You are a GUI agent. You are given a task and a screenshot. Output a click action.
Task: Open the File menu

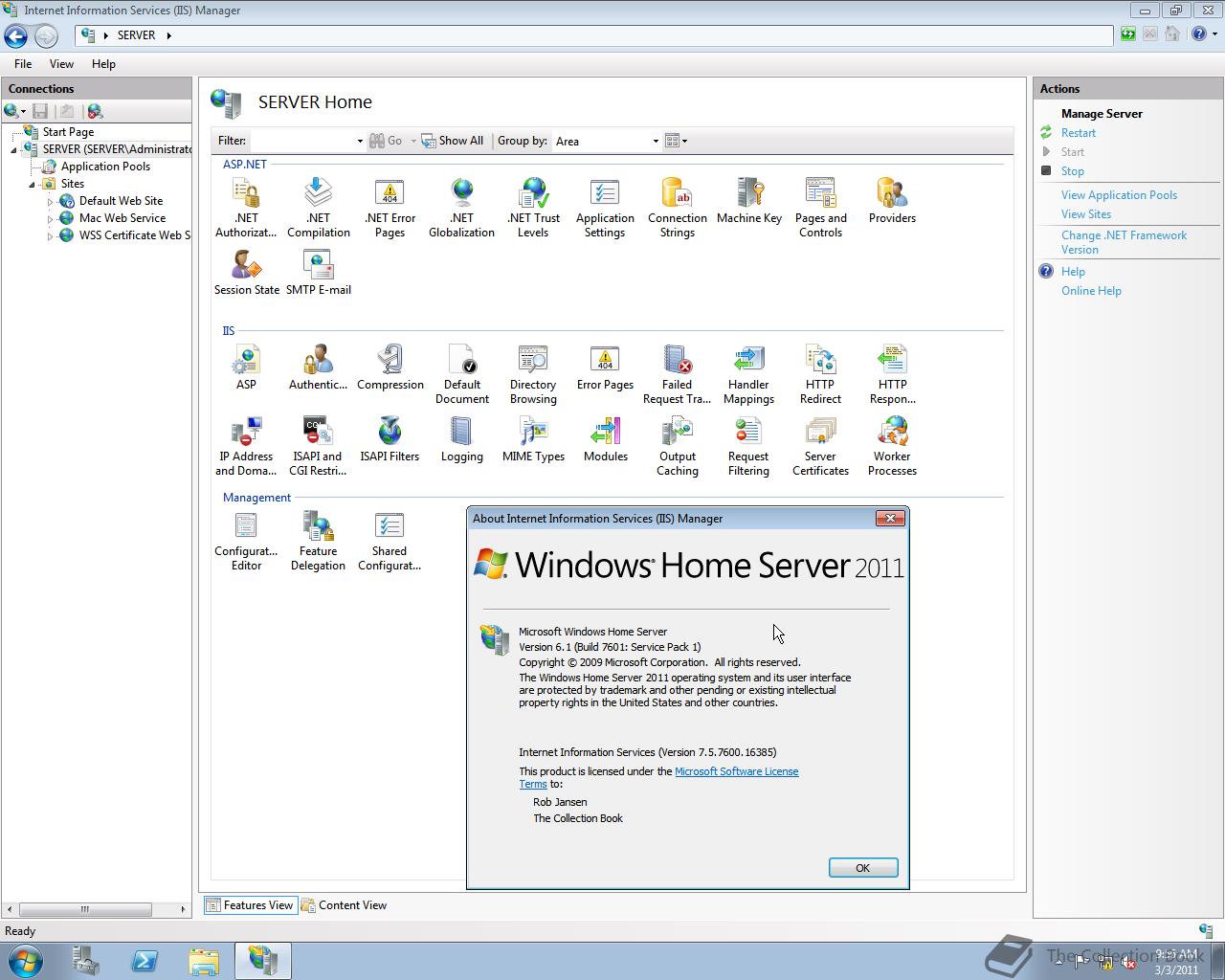click(x=23, y=64)
